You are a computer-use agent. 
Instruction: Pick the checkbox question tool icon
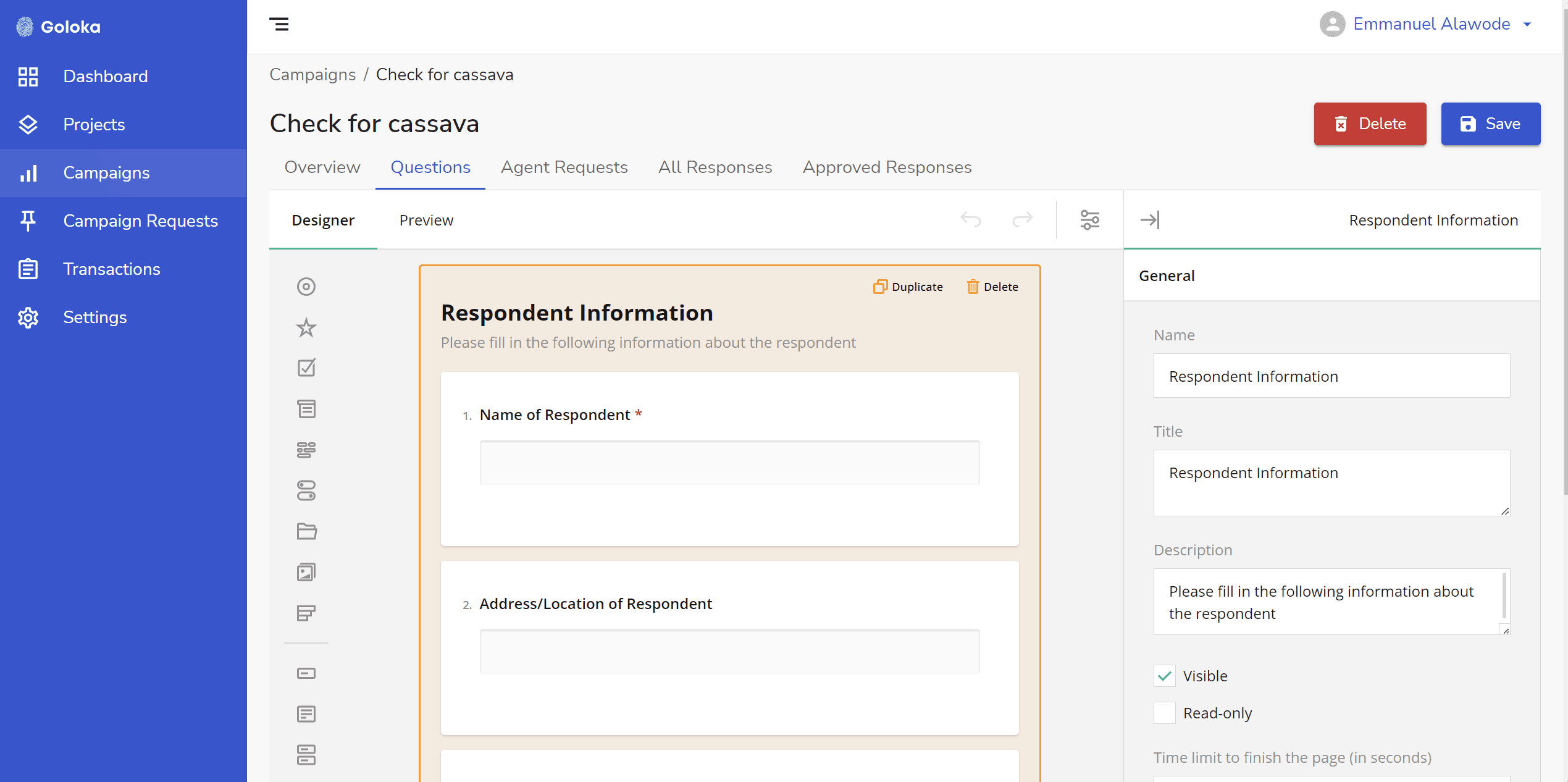coord(306,368)
